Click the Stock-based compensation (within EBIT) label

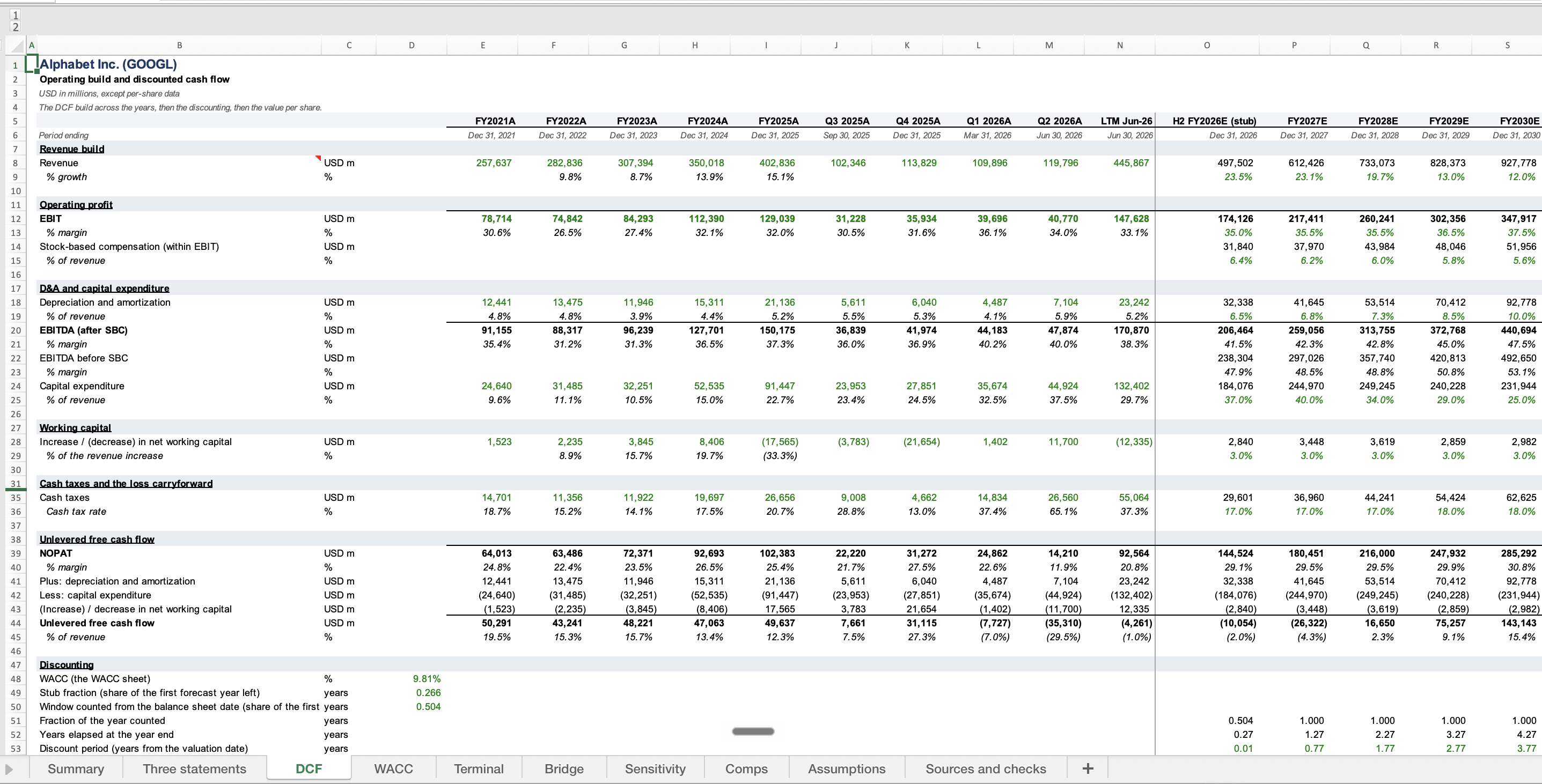(x=129, y=247)
